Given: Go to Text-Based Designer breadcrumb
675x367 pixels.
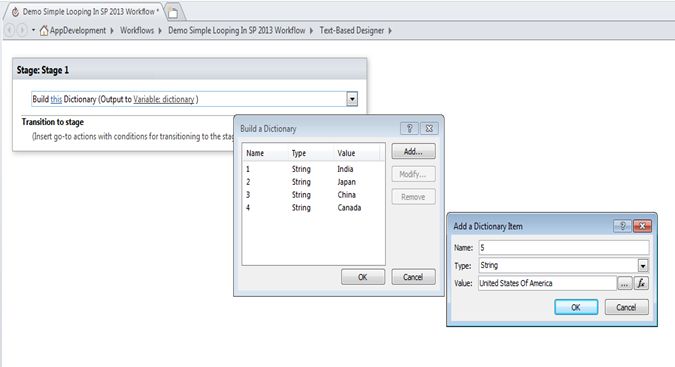Looking at the screenshot, I should (352, 31).
